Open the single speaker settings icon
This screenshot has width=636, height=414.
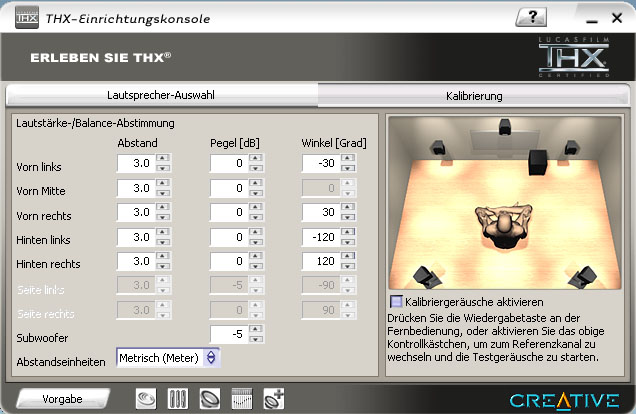[x=210, y=399]
